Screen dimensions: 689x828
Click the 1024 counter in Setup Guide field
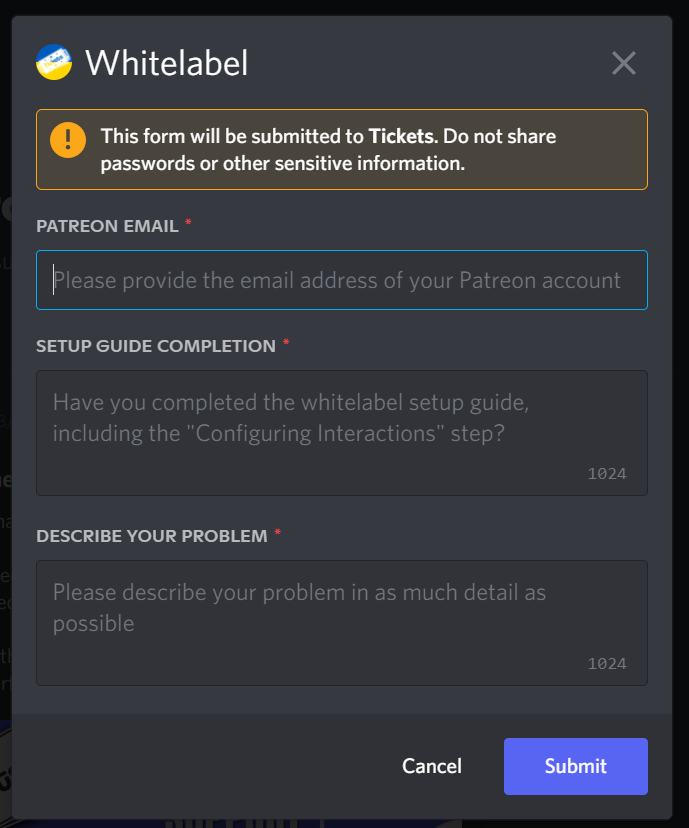(606, 473)
